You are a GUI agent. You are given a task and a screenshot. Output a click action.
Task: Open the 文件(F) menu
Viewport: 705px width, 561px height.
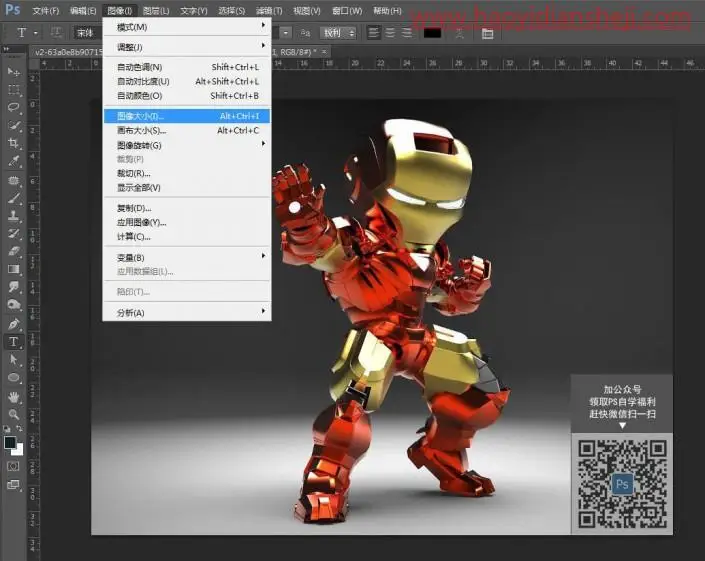point(45,10)
